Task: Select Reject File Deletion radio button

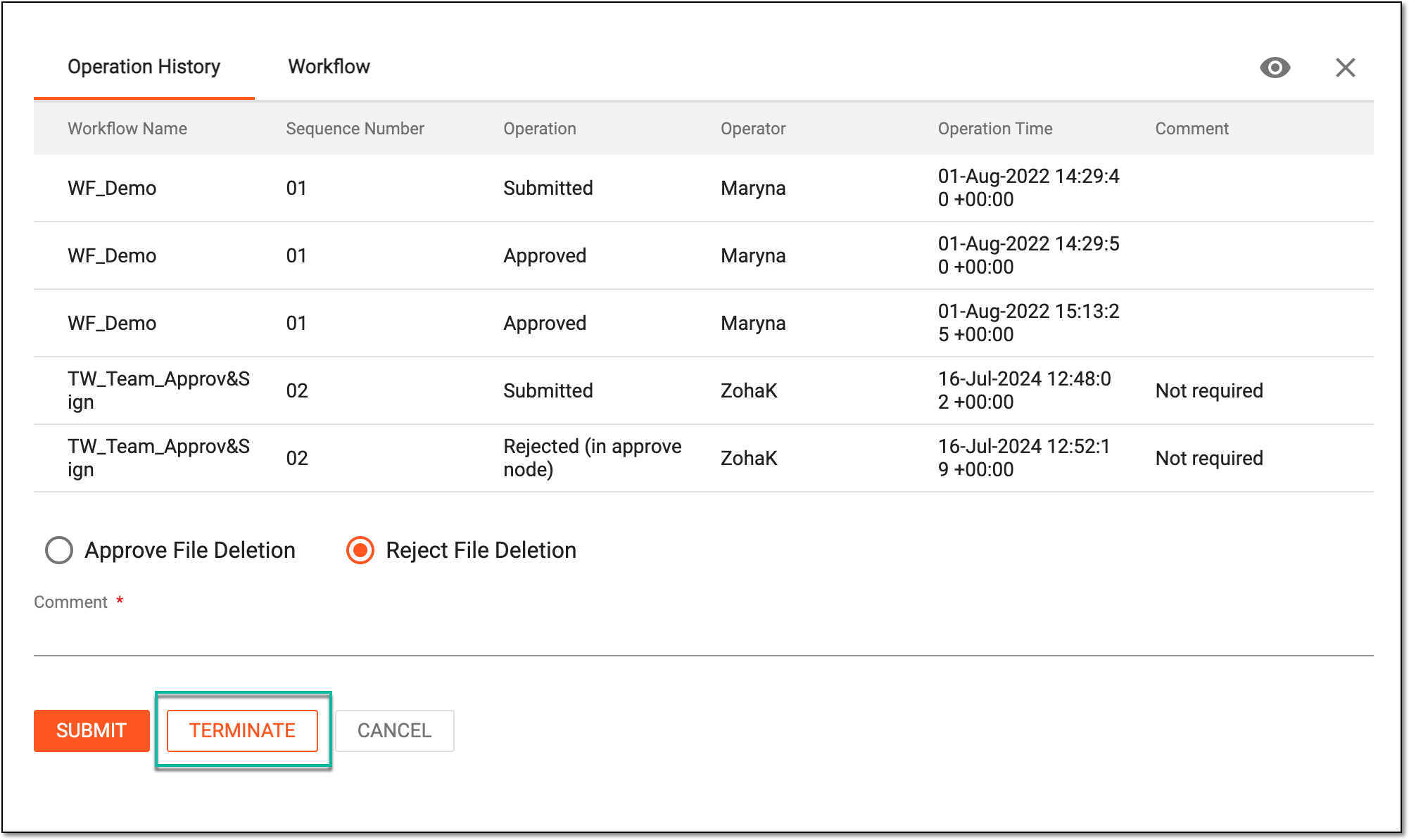Action: click(360, 550)
